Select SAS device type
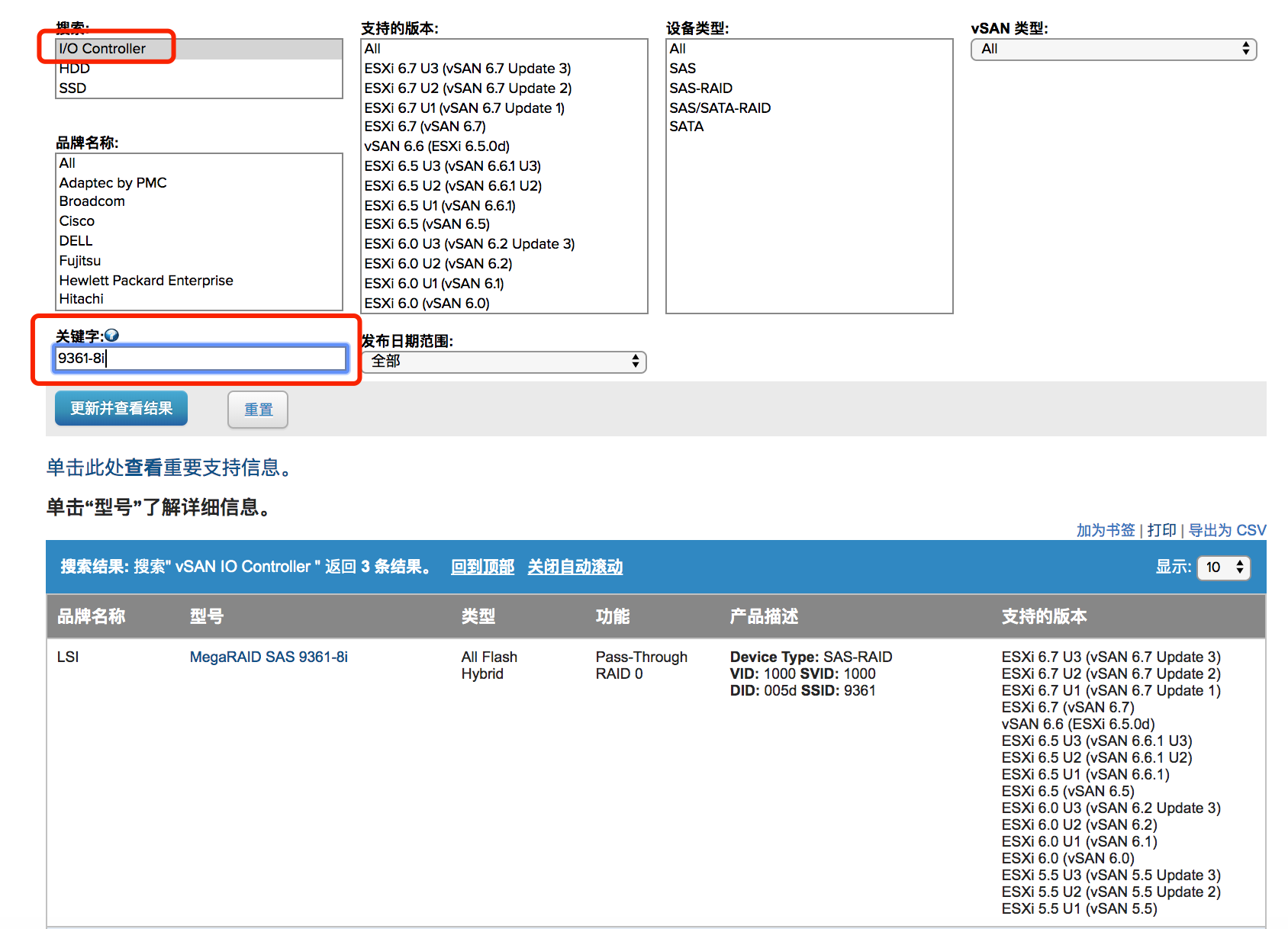Viewport: 1288px width, 929px height. point(810,69)
